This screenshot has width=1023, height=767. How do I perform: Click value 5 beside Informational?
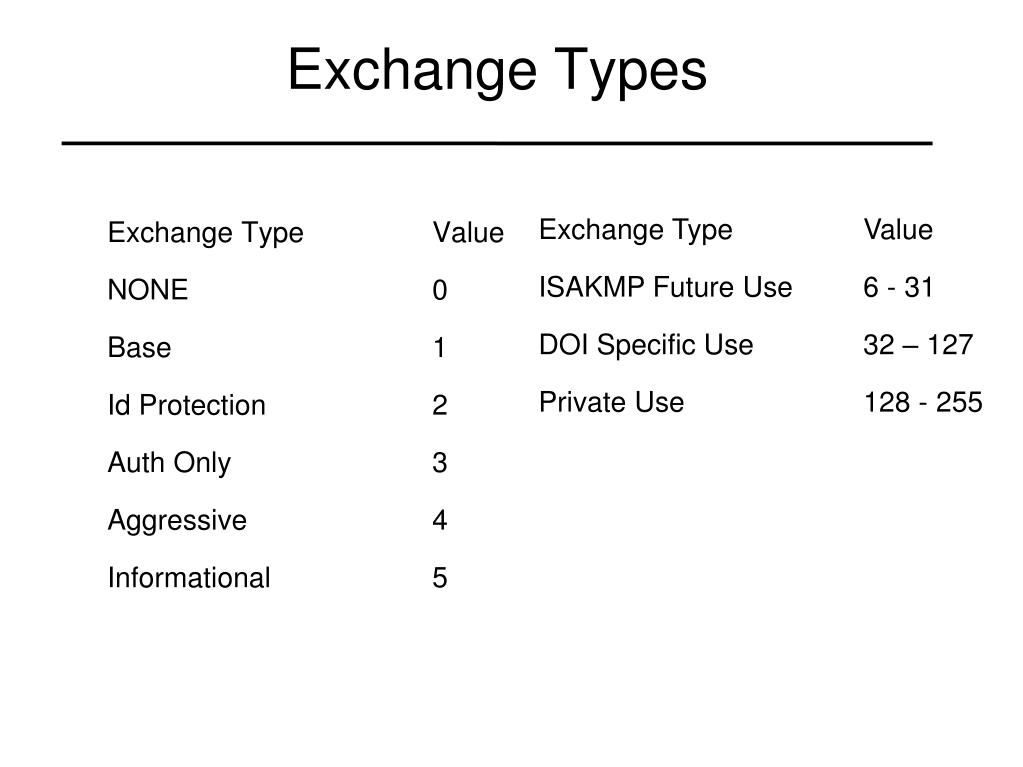[x=440, y=578]
